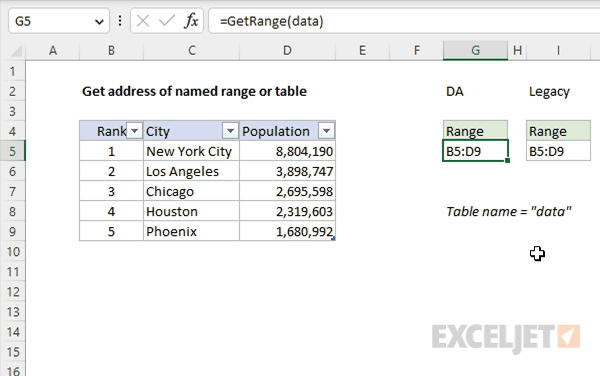Select the Rank cell in Phoenix's row
The image size is (600, 376).
[111, 231]
